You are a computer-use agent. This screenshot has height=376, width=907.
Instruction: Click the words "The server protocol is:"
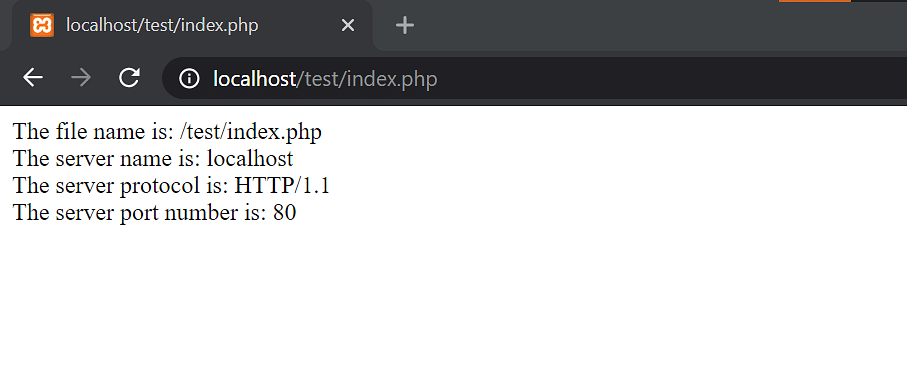coord(120,186)
